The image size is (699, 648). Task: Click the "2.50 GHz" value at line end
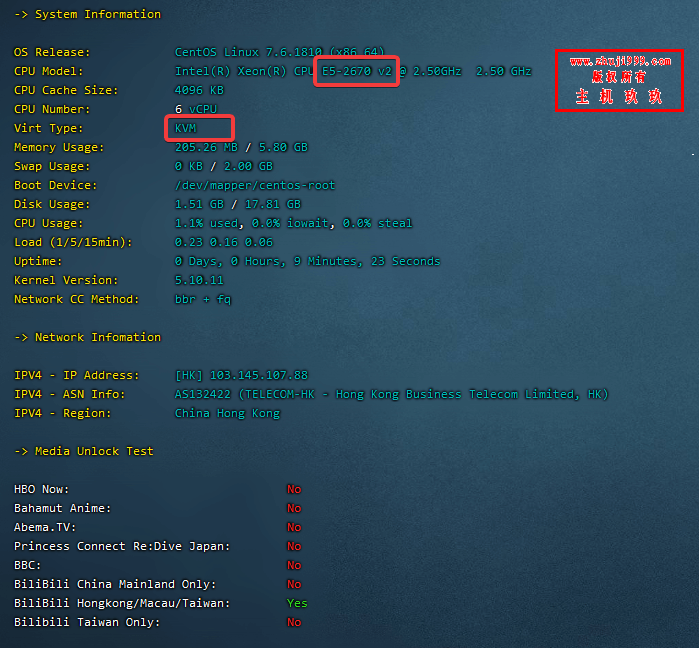504,71
